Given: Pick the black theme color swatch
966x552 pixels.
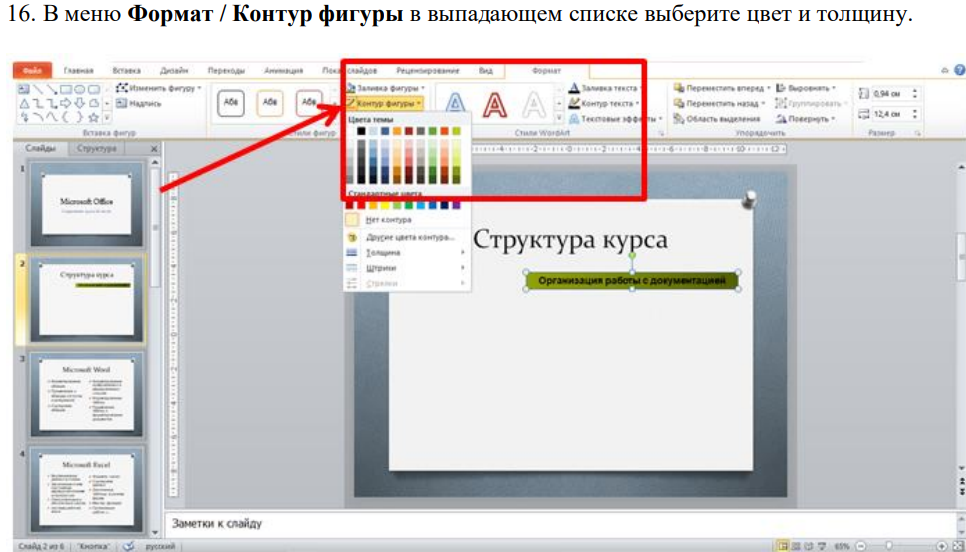Looking at the screenshot, I should point(361,130).
